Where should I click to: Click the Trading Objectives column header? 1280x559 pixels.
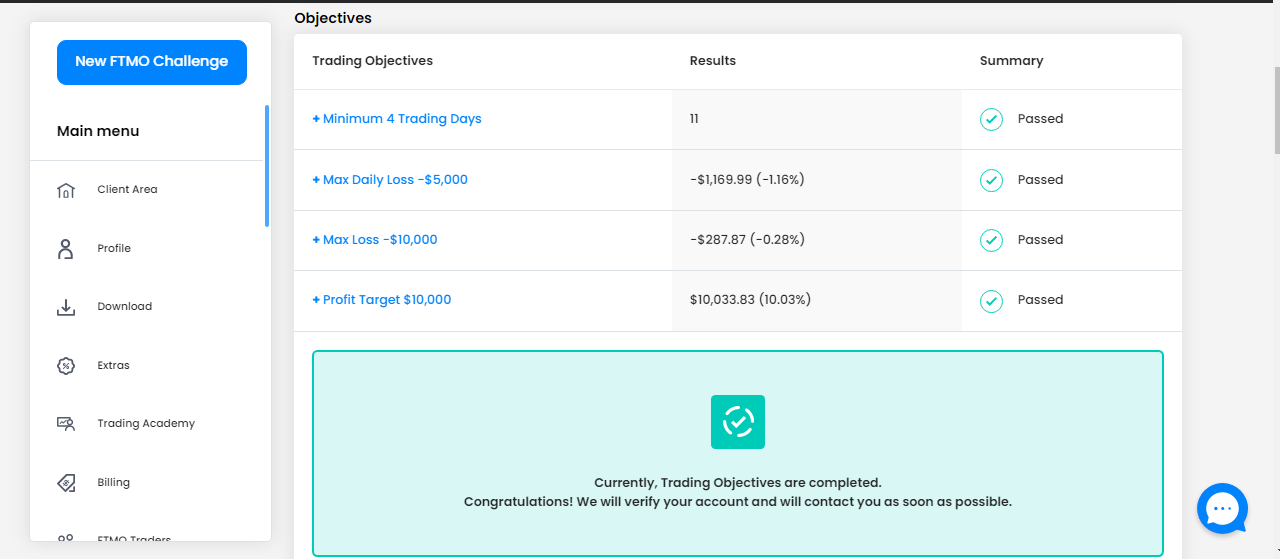tap(372, 61)
